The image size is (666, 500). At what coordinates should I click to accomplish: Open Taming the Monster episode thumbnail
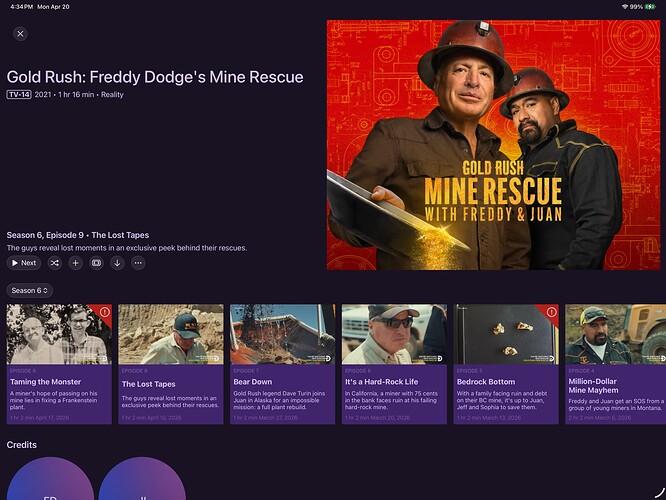[59, 334]
